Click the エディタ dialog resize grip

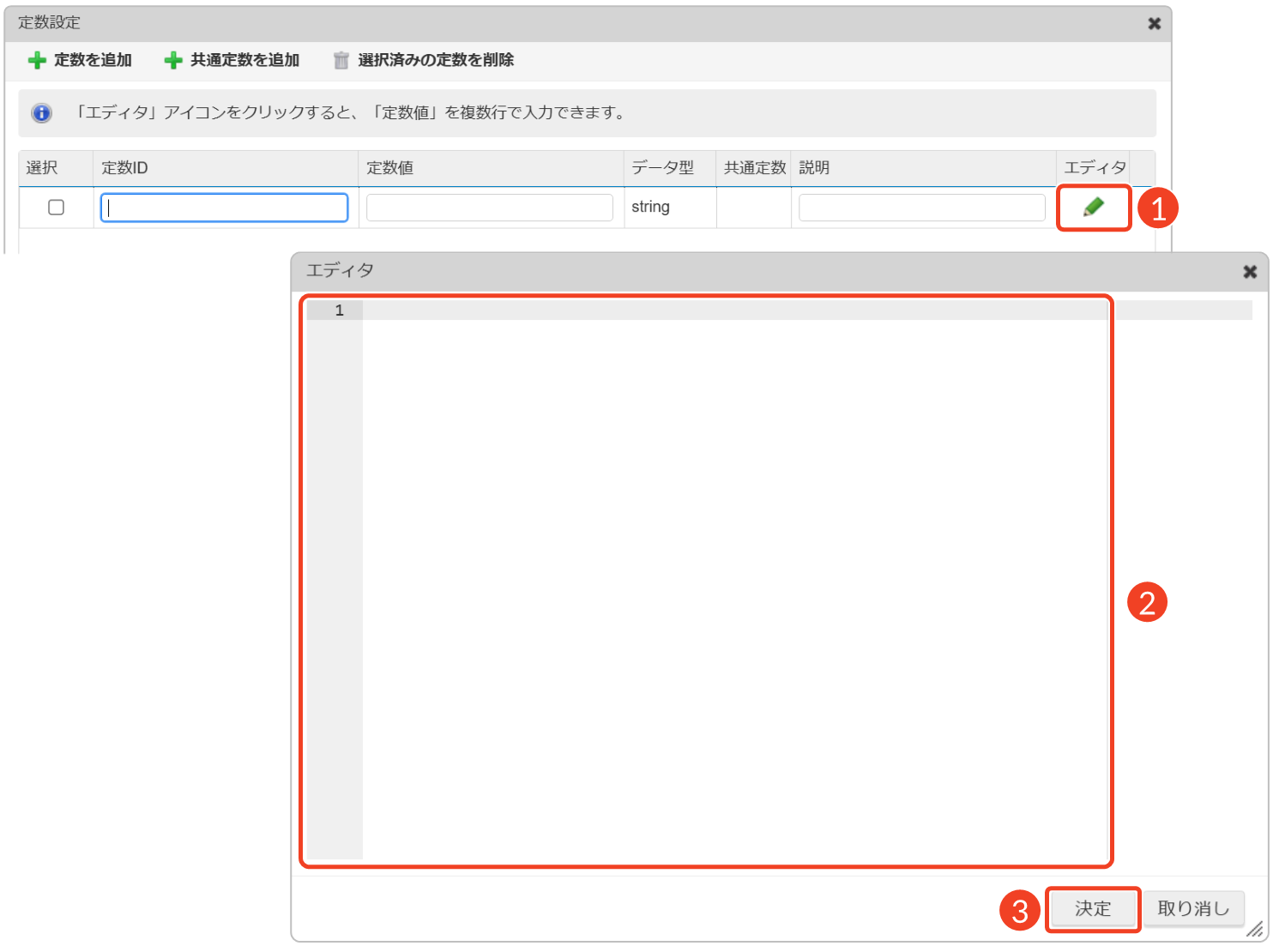point(1255,930)
